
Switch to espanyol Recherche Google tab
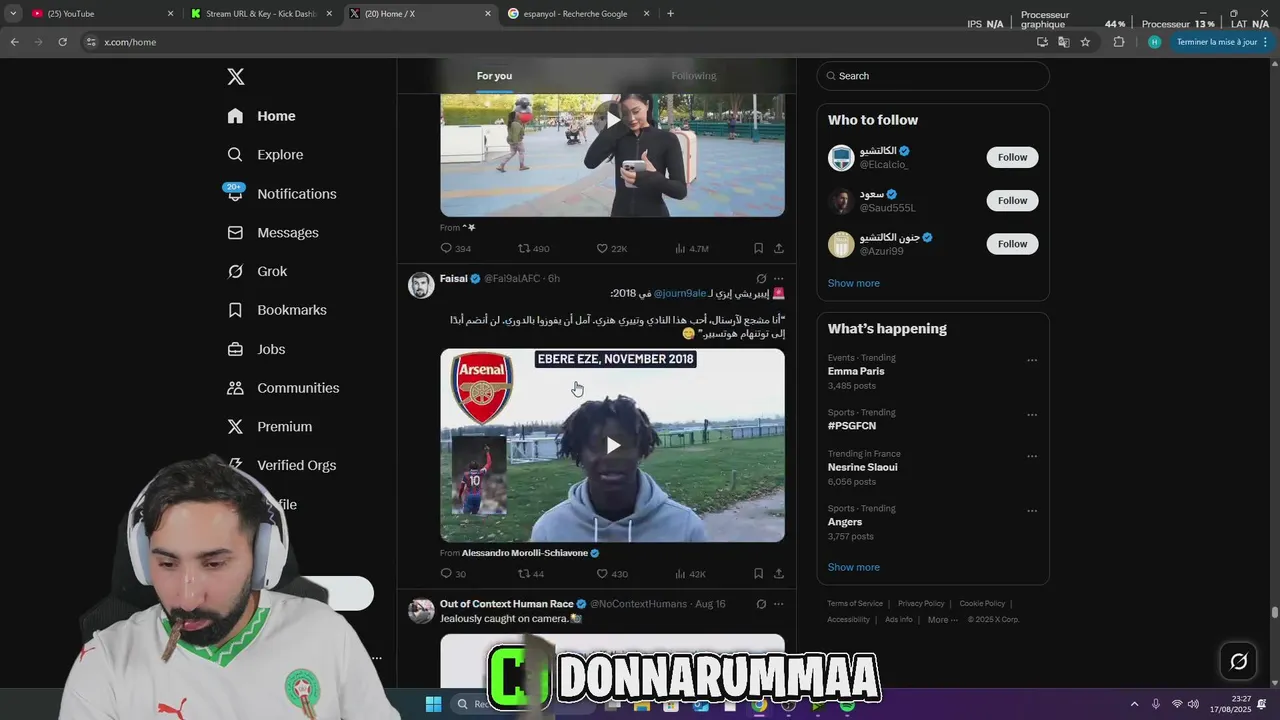(578, 14)
